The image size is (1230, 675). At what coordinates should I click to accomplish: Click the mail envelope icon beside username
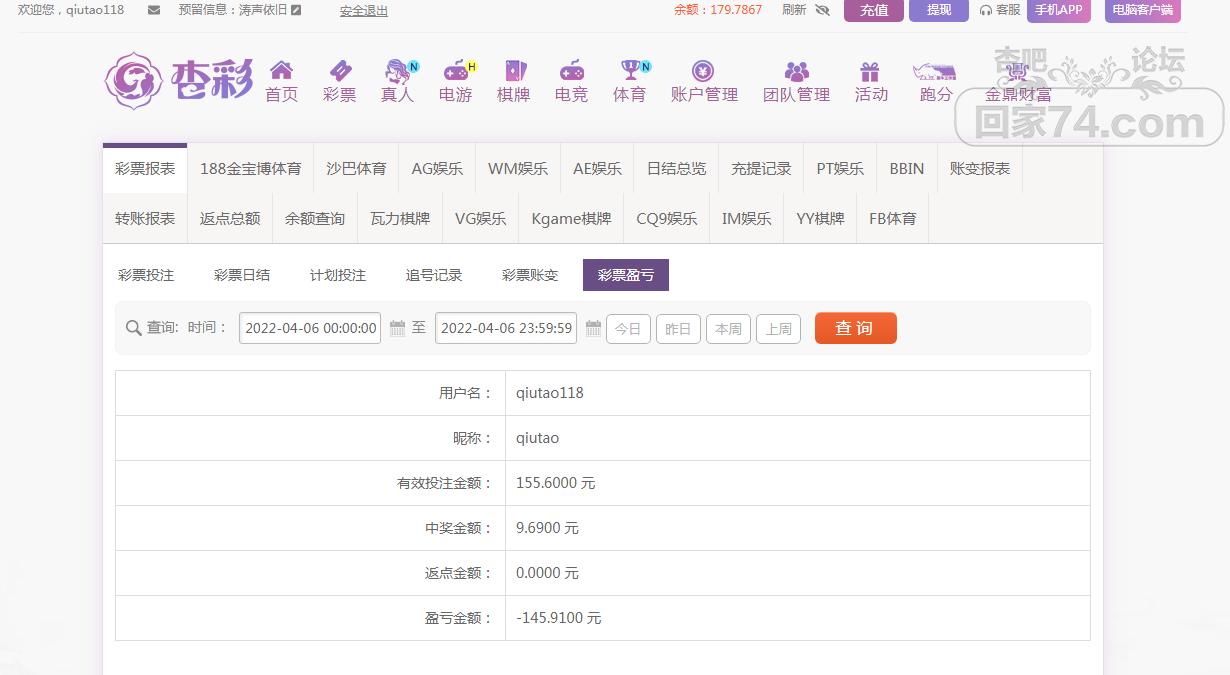[153, 10]
